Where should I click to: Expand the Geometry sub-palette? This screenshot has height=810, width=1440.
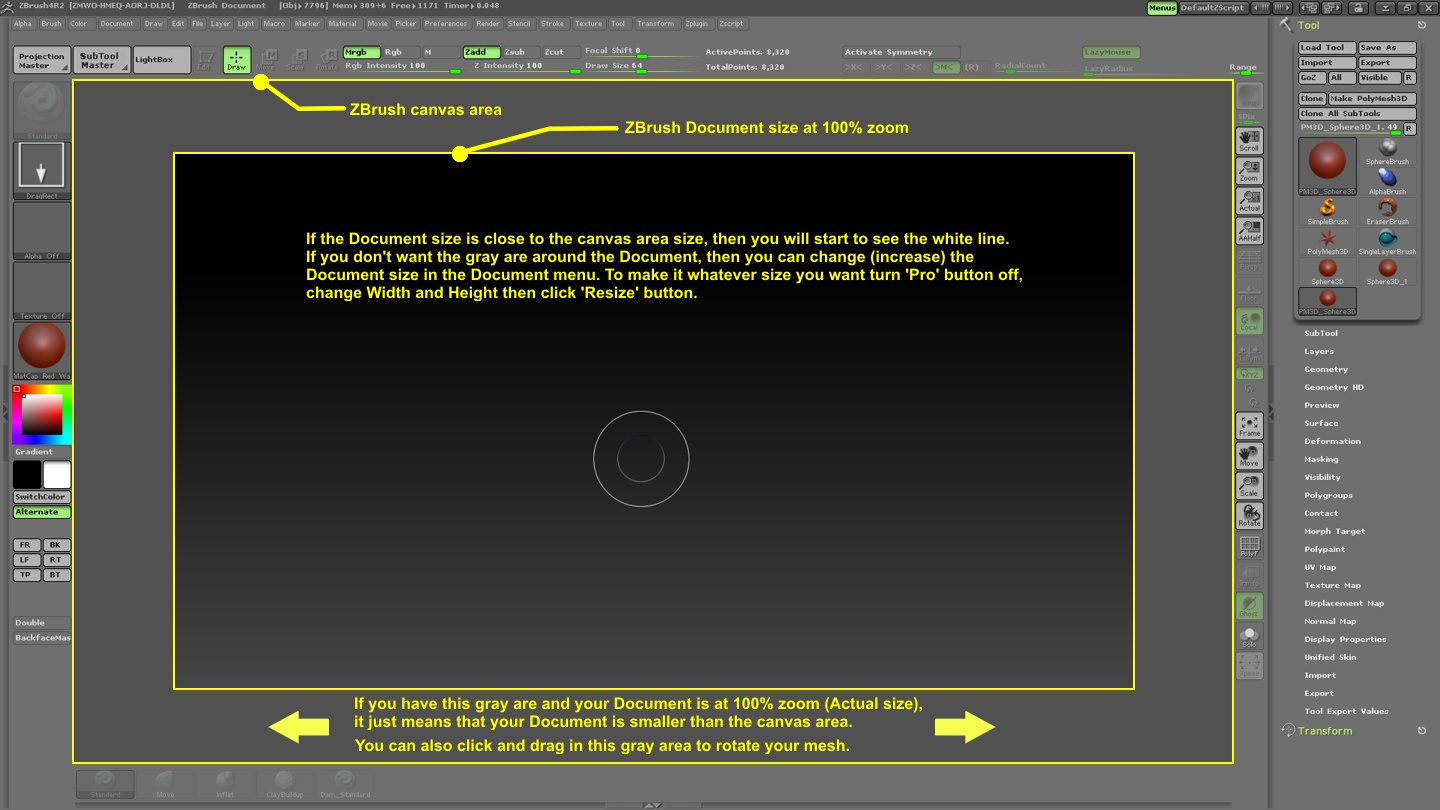coord(1326,369)
